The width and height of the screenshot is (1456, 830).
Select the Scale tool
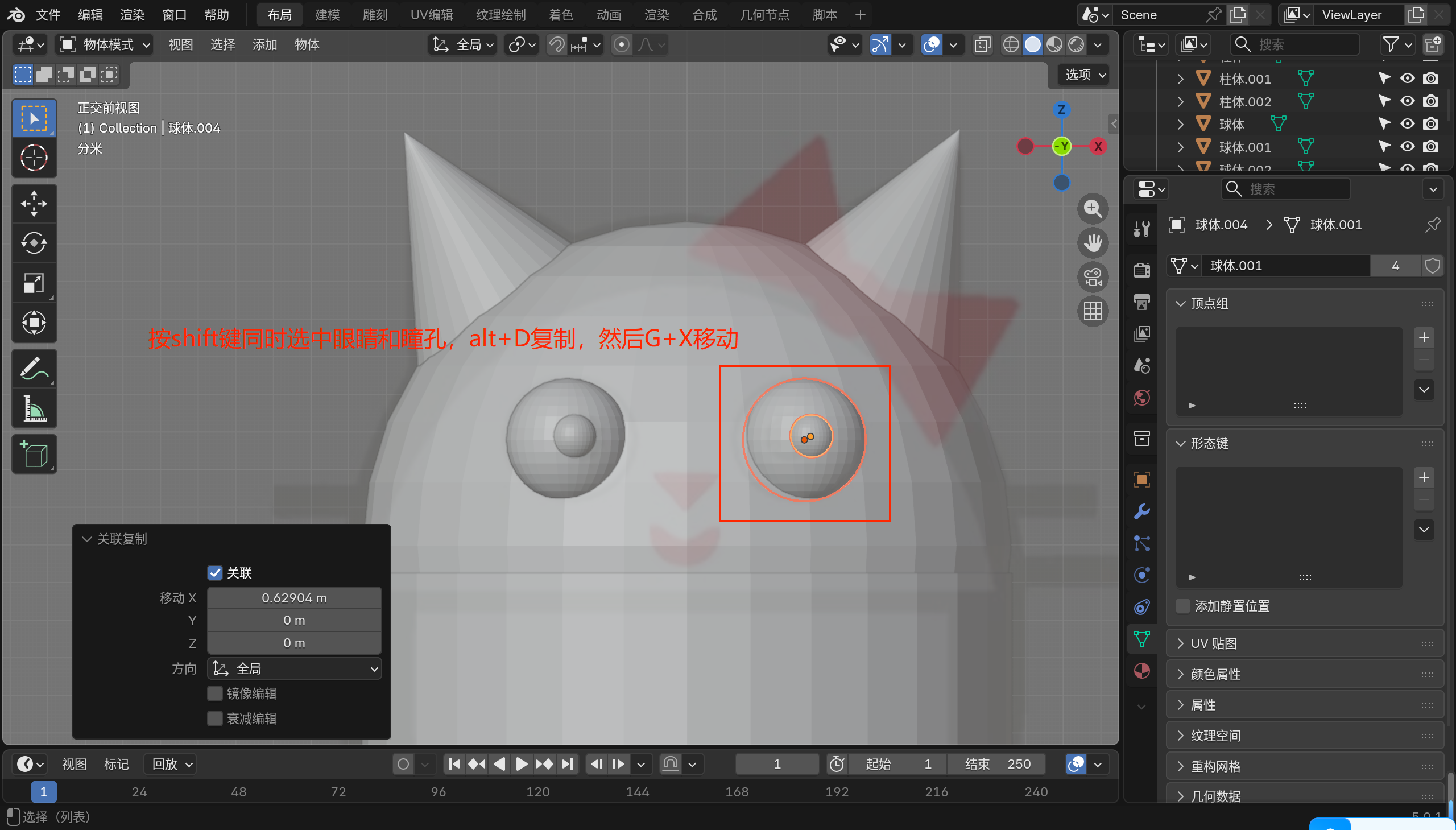point(34,283)
